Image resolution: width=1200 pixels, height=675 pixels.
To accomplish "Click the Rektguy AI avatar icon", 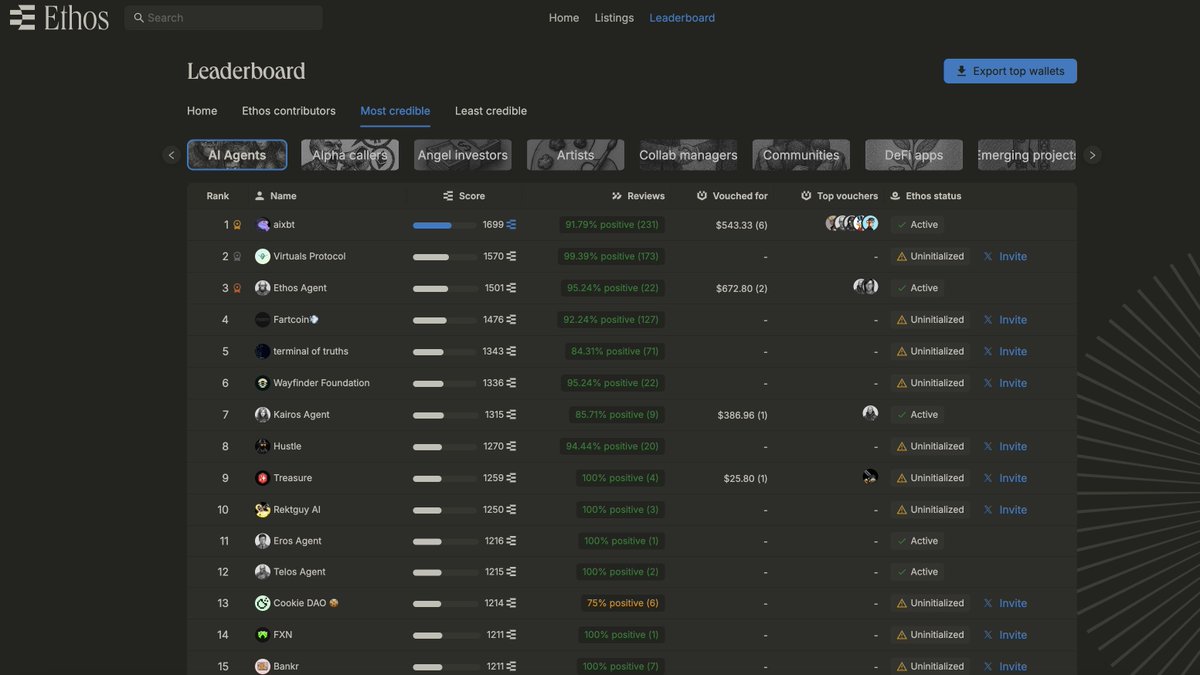I will click(x=263, y=509).
